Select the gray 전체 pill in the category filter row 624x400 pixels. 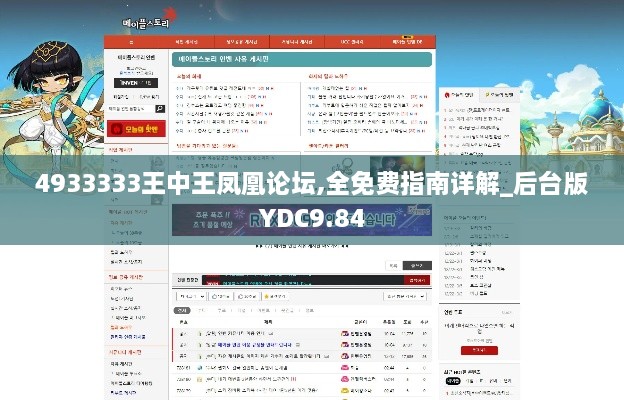tap(182, 310)
